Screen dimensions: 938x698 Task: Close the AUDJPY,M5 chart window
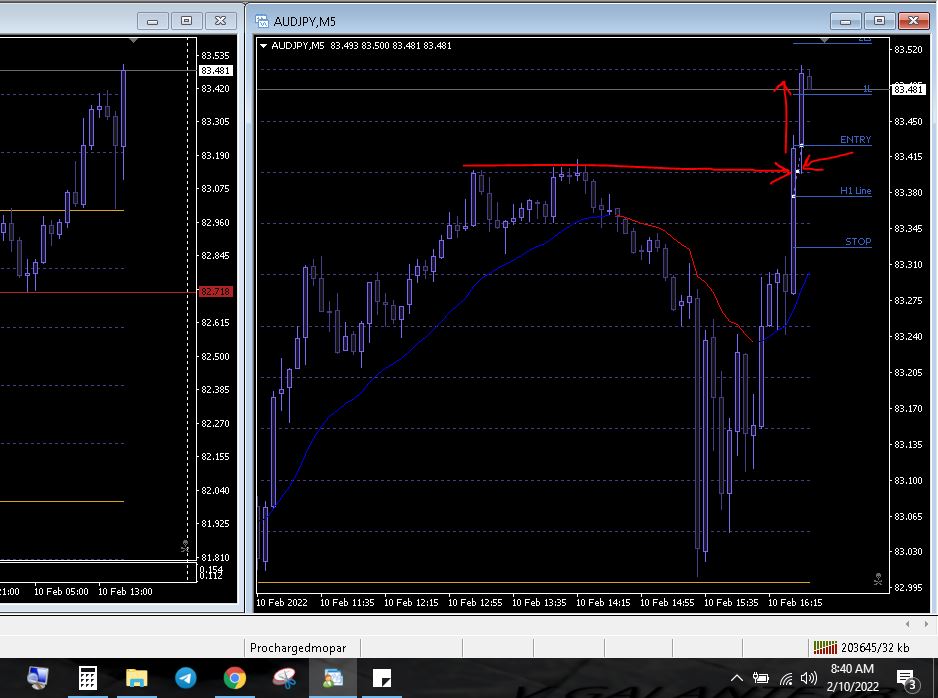click(913, 21)
